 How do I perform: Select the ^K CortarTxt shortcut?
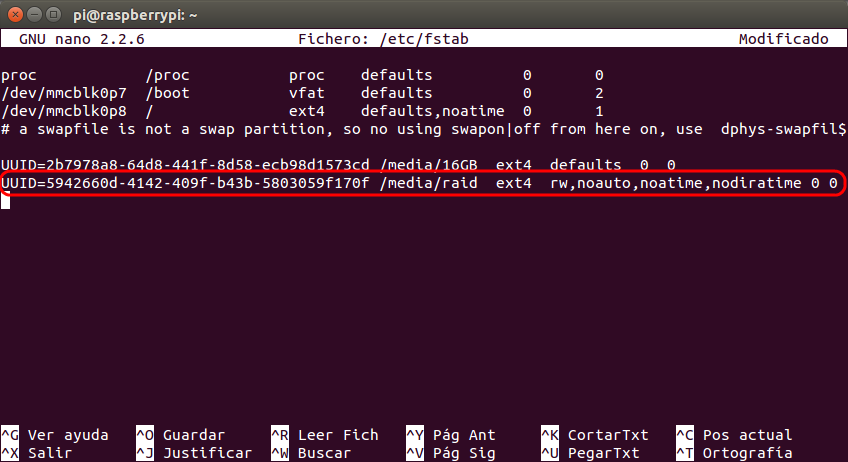594,435
